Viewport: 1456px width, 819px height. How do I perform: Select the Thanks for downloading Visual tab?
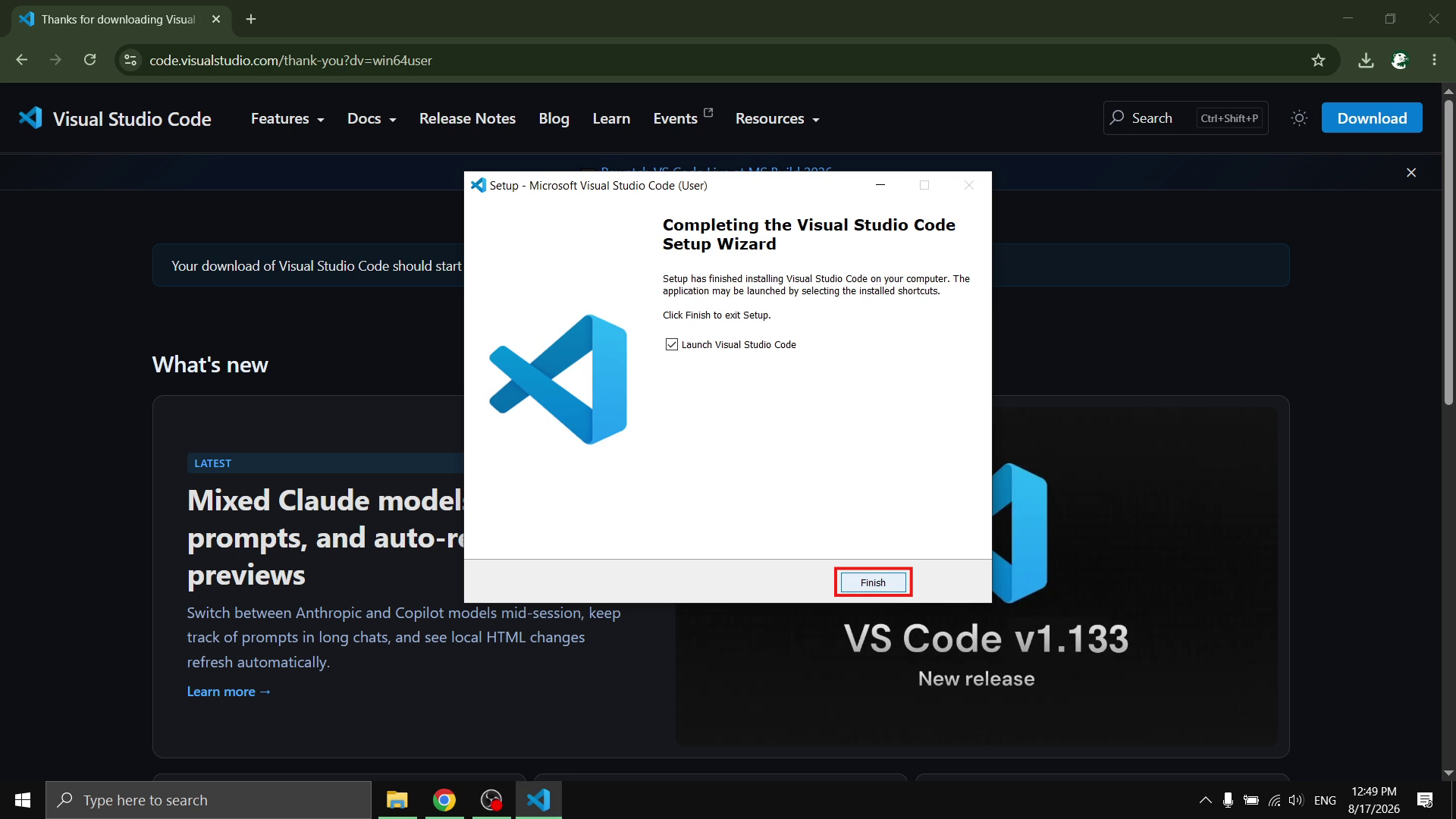coord(119,19)
